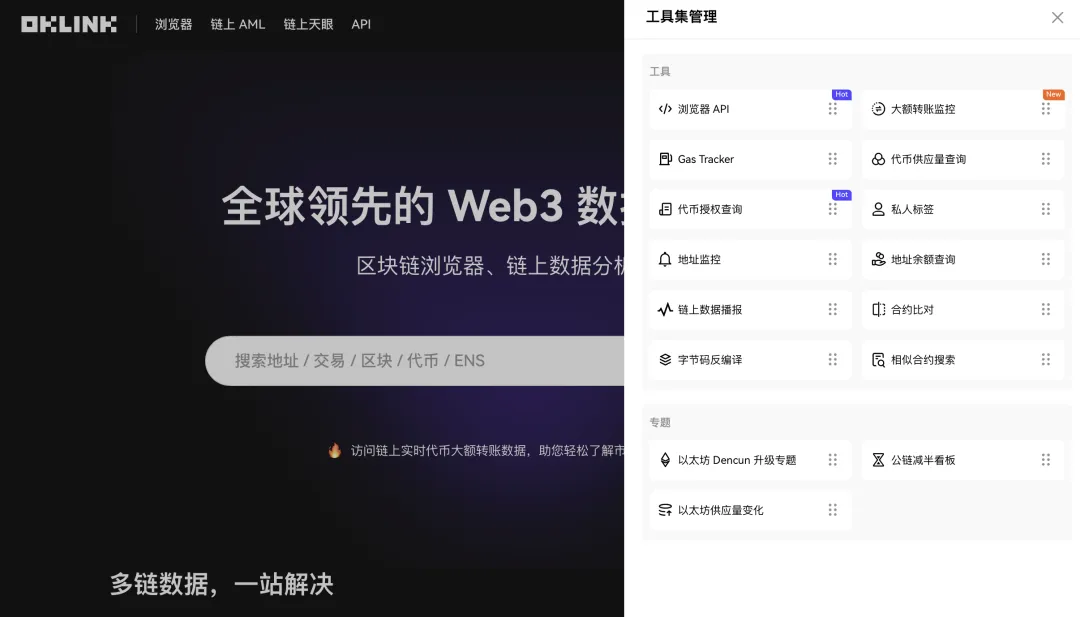Viewport: 1080px width, 617px height.
Task: Click the 以太坊 Dencun Ethereum icon
Action: 665,460
